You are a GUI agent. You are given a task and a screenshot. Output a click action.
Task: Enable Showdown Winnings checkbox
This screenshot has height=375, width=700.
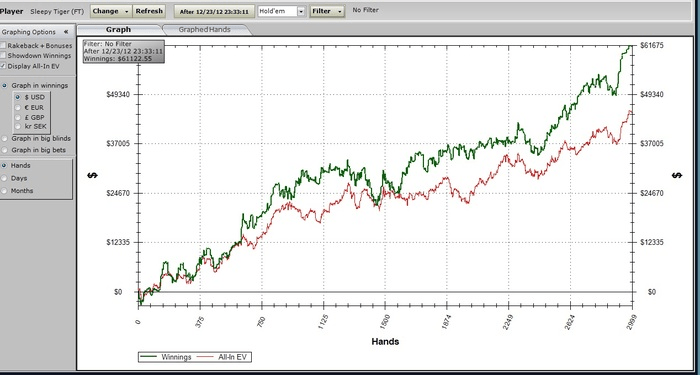tap(3, 56)
